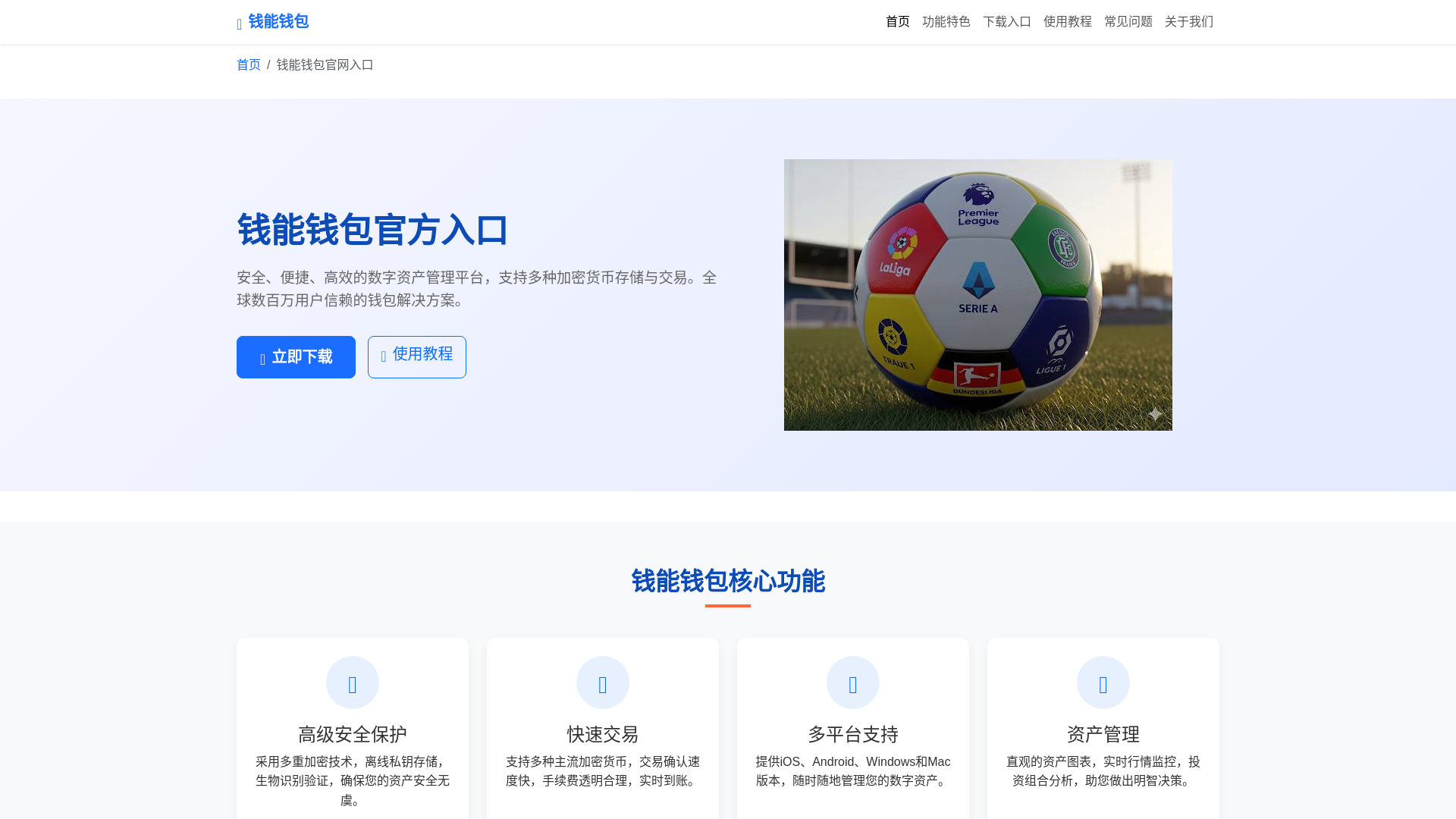Select the 资产管理 card title
1456x819 pixels.
1103,734
